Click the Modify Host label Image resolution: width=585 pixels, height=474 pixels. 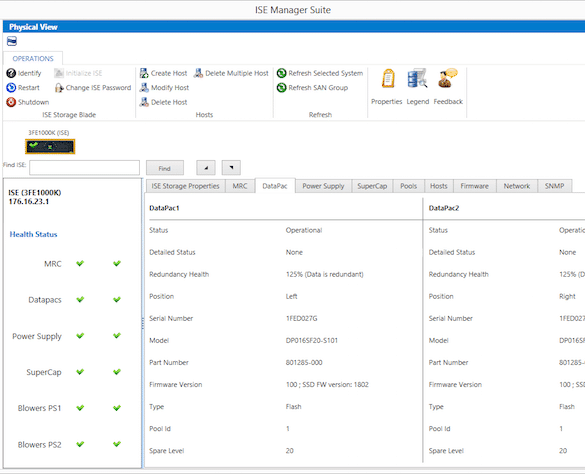[170, 88]
